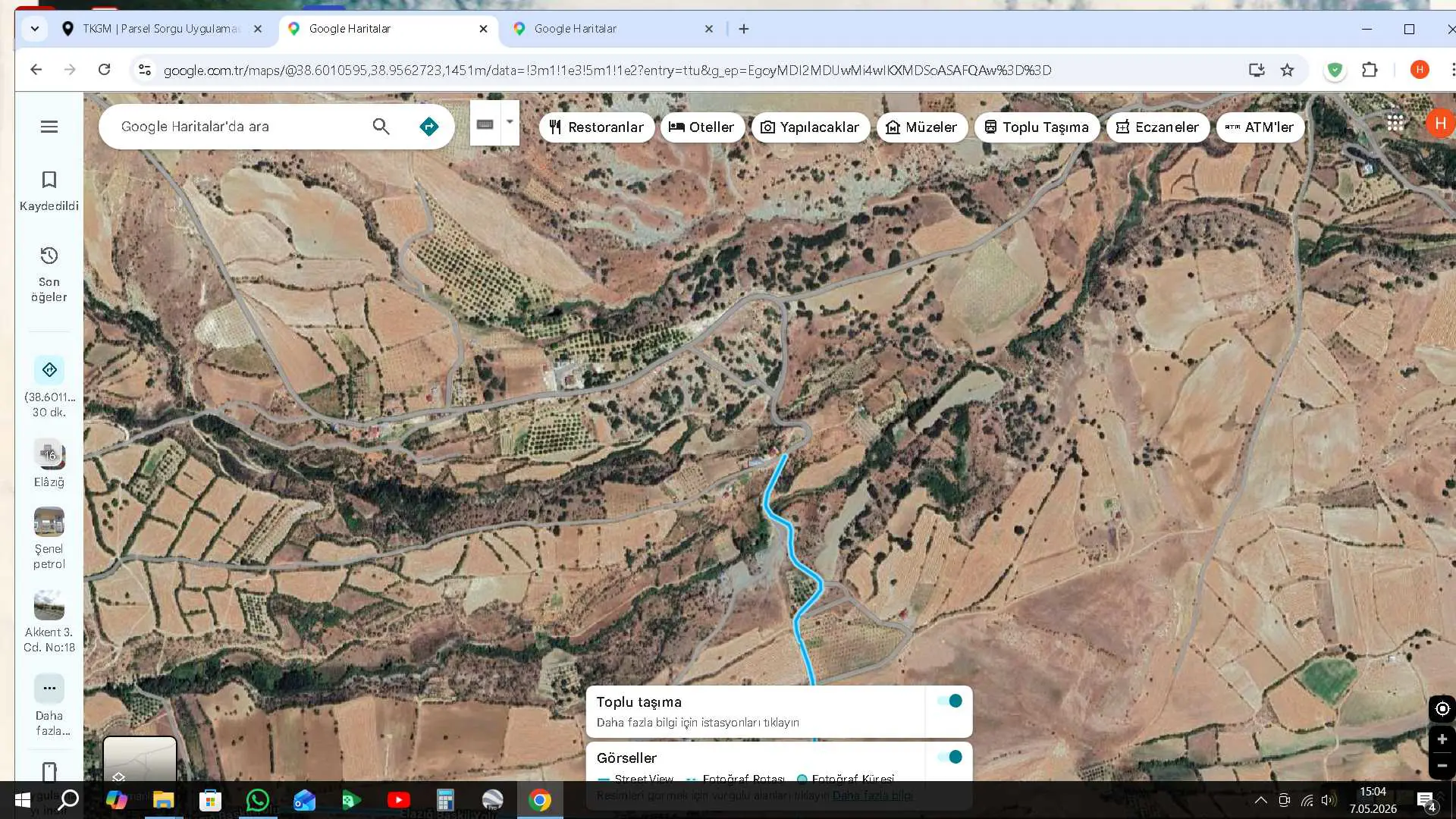
Task: Center map on my location
Action: click(1442, 708)
